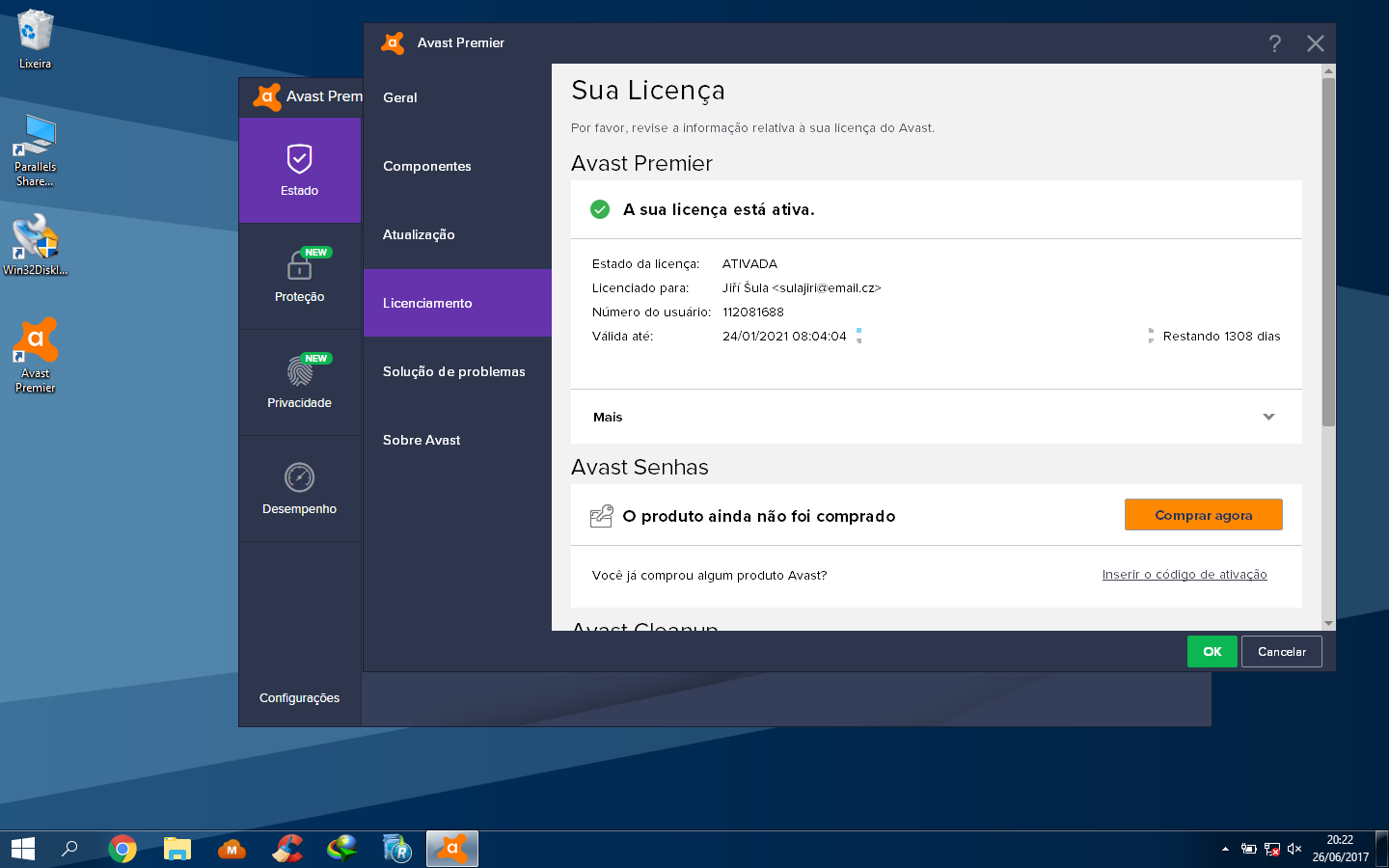This screenshot has width=1389, height=868.
Task: Click the scrollbar up arrow
Action: [1328, 71]
